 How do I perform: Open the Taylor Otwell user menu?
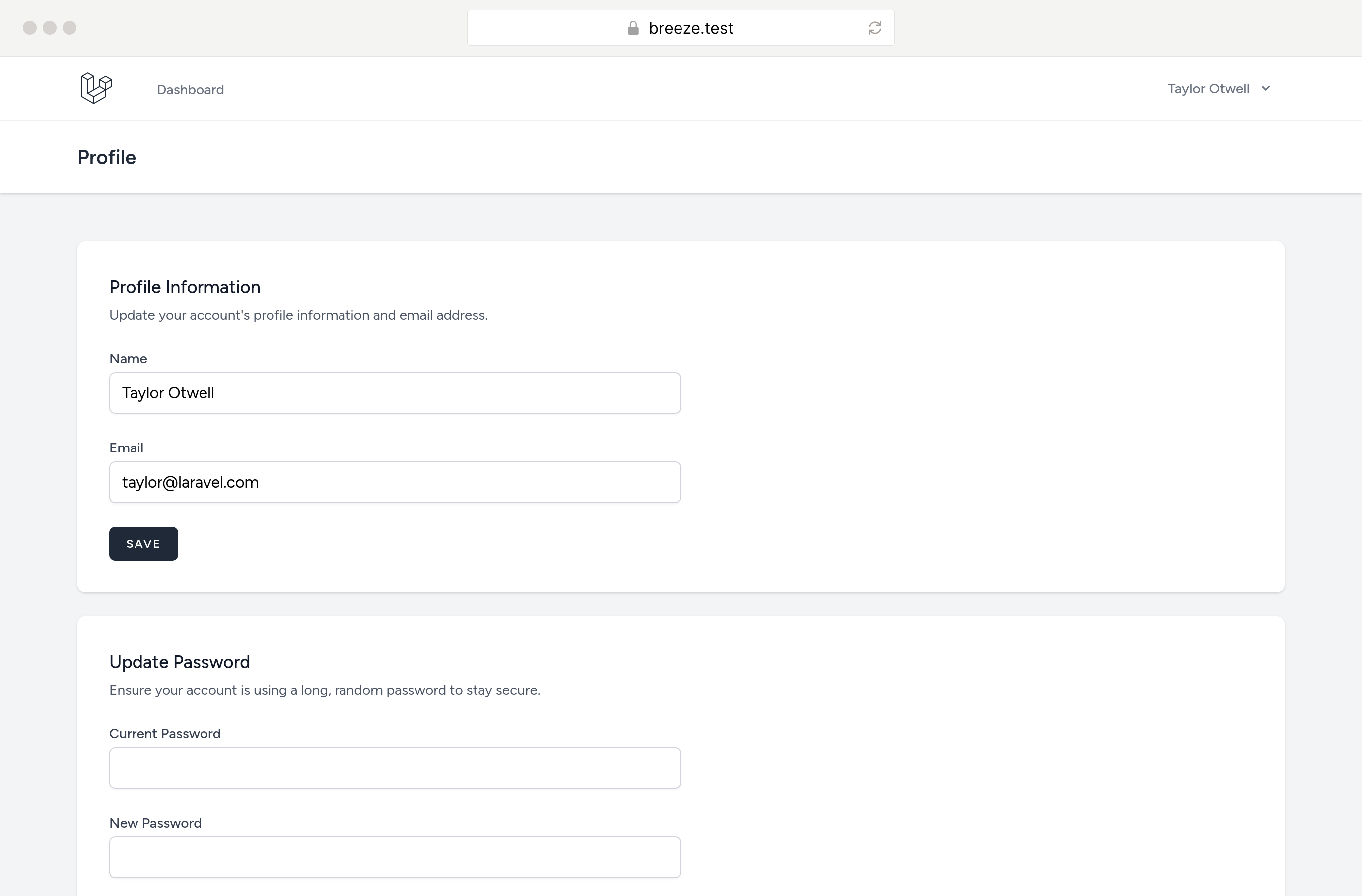click(1208, 89)
